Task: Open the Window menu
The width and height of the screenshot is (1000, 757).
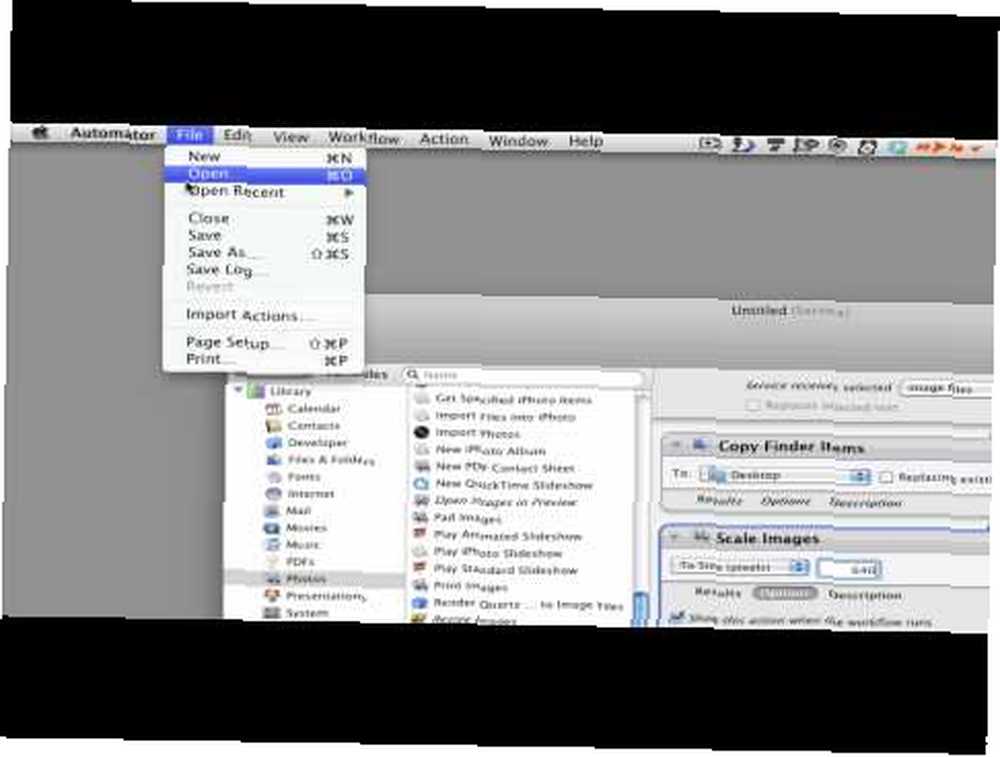Action: [x=518, y=140]
